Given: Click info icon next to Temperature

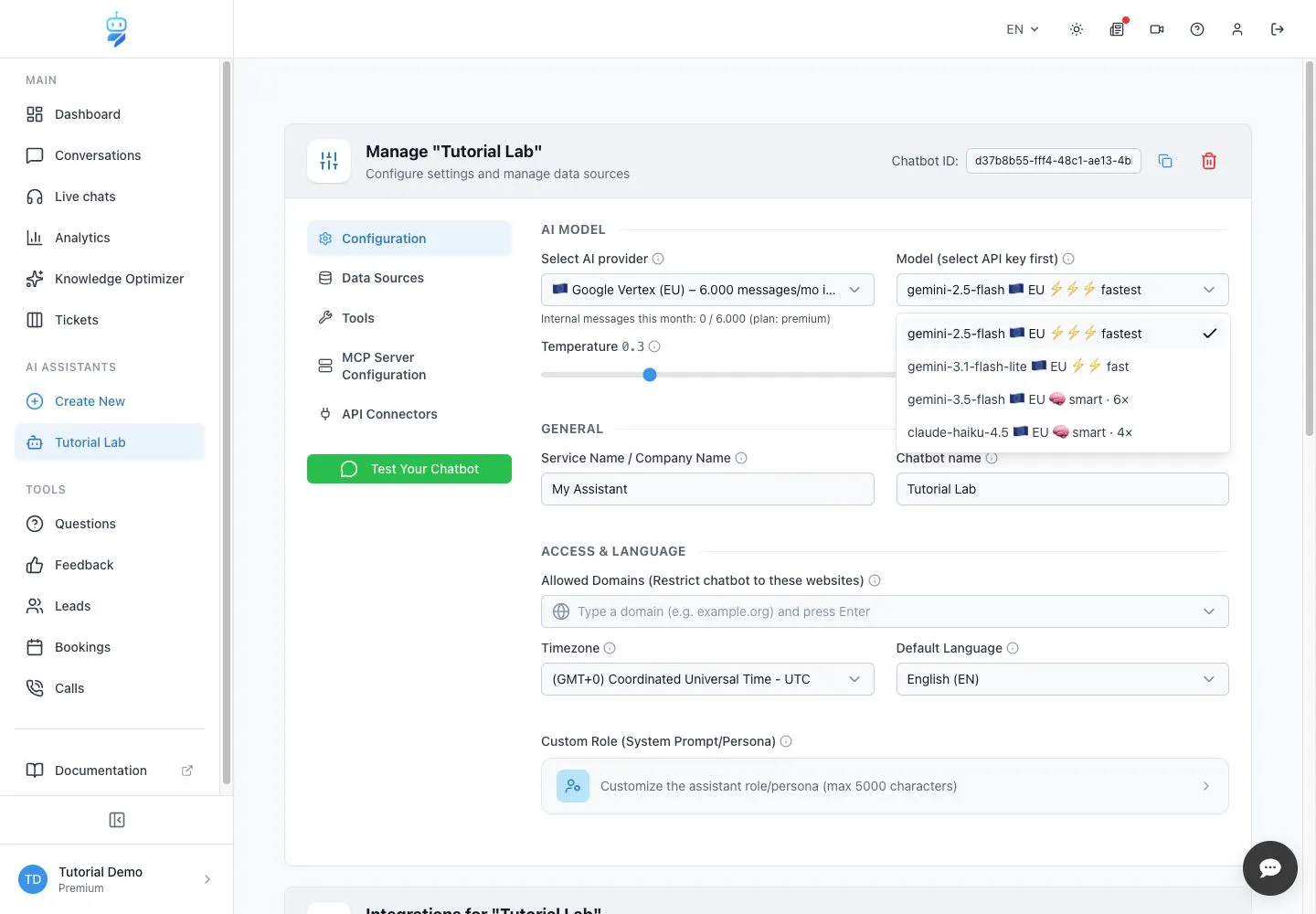Looking at the screenshot, I should (654, 346).
